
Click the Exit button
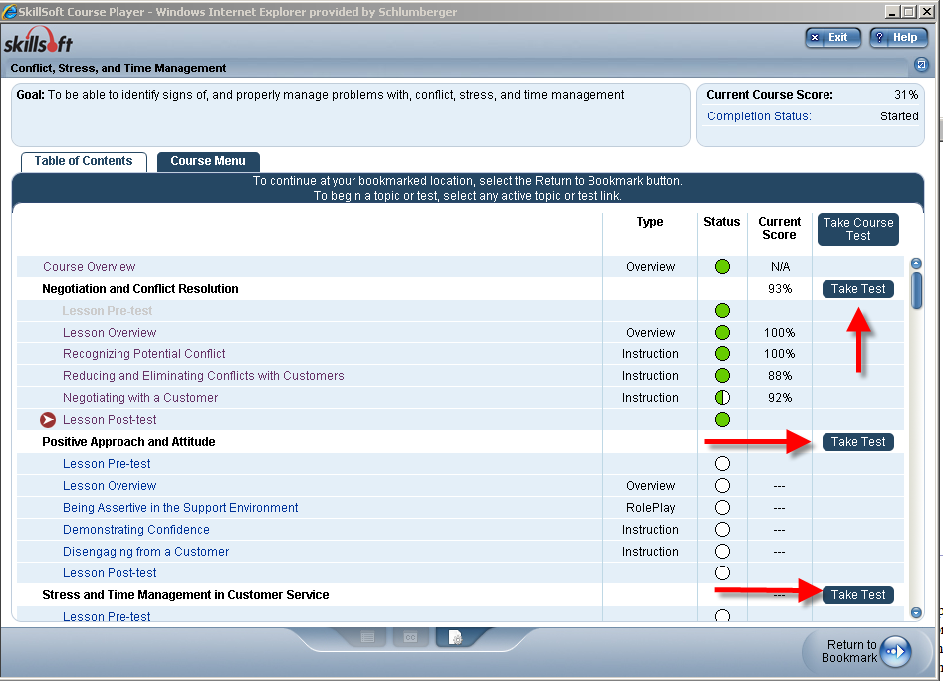tap(833, 37)
